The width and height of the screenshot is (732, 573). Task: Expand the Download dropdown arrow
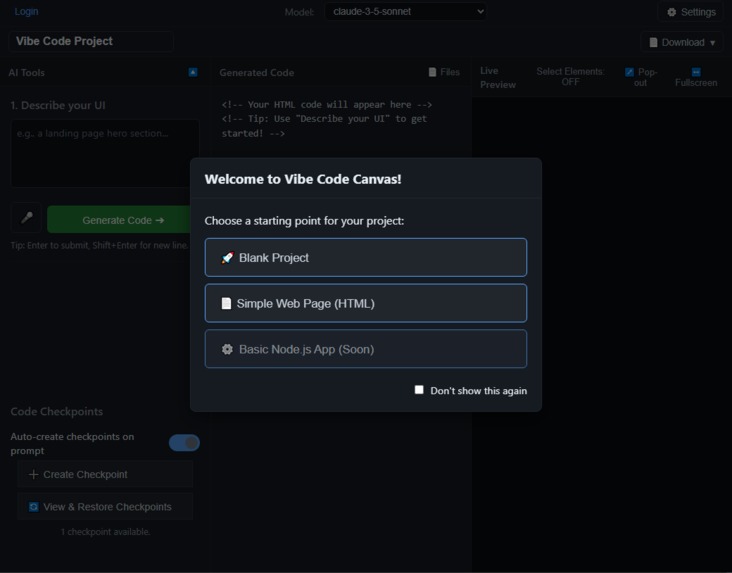coord(712,42)
